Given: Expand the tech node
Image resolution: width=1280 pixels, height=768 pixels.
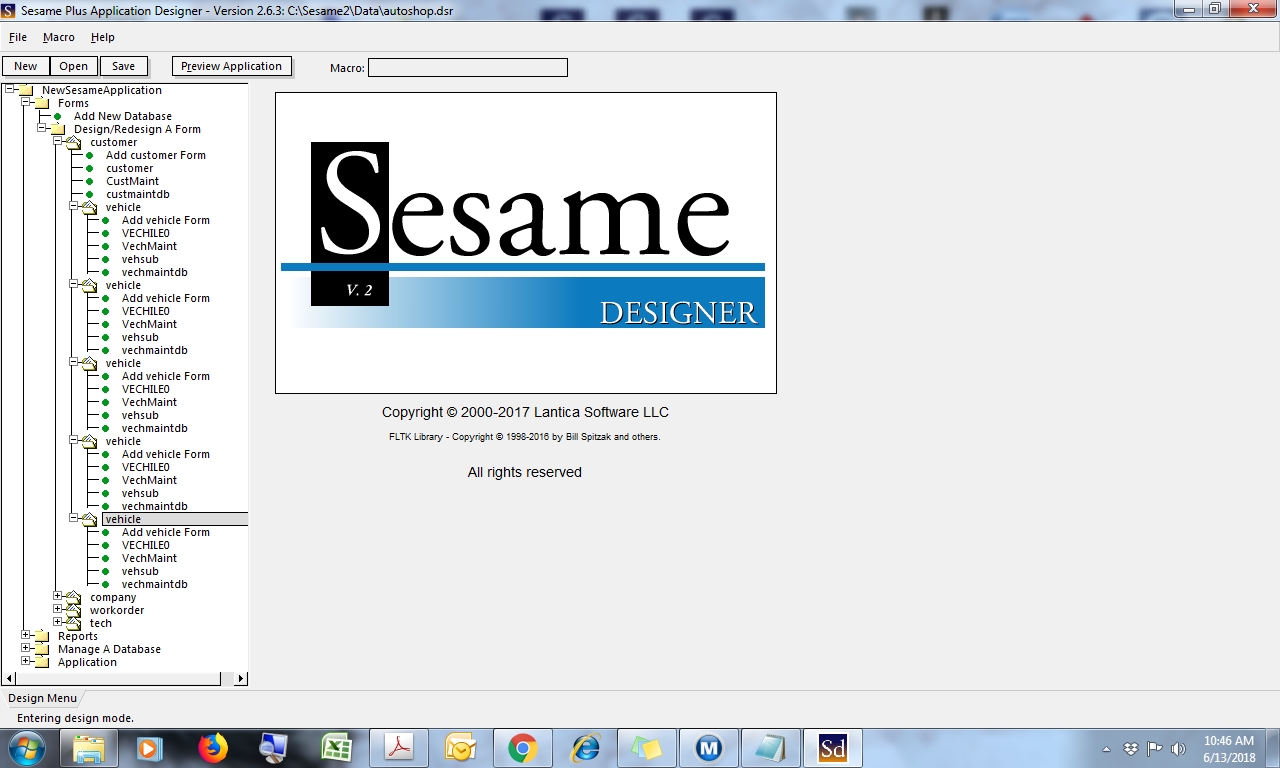Looking at the screenshot, I should [x=58, y=622].
